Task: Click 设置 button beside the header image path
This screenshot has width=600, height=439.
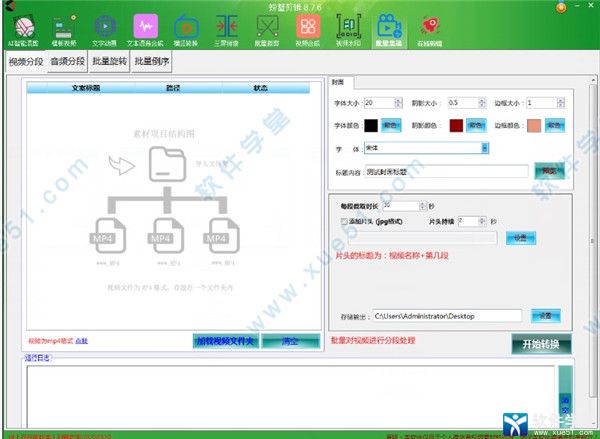Action: 521,238
